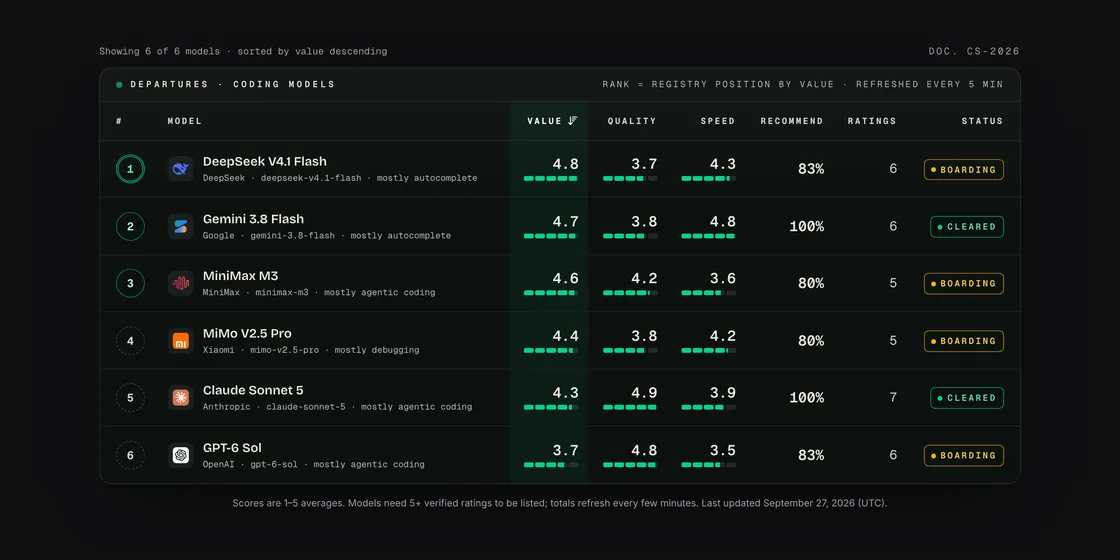The image size is (1120, 560).
Task: Sort by the Model column header
Action: (x=184, y=121)
